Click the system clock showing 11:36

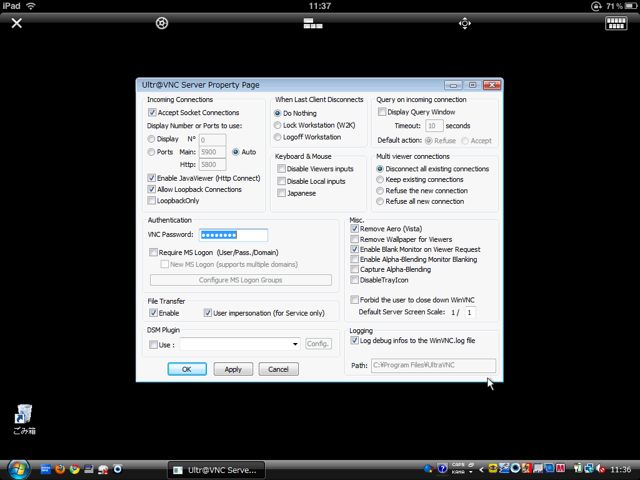pos(621,469)
